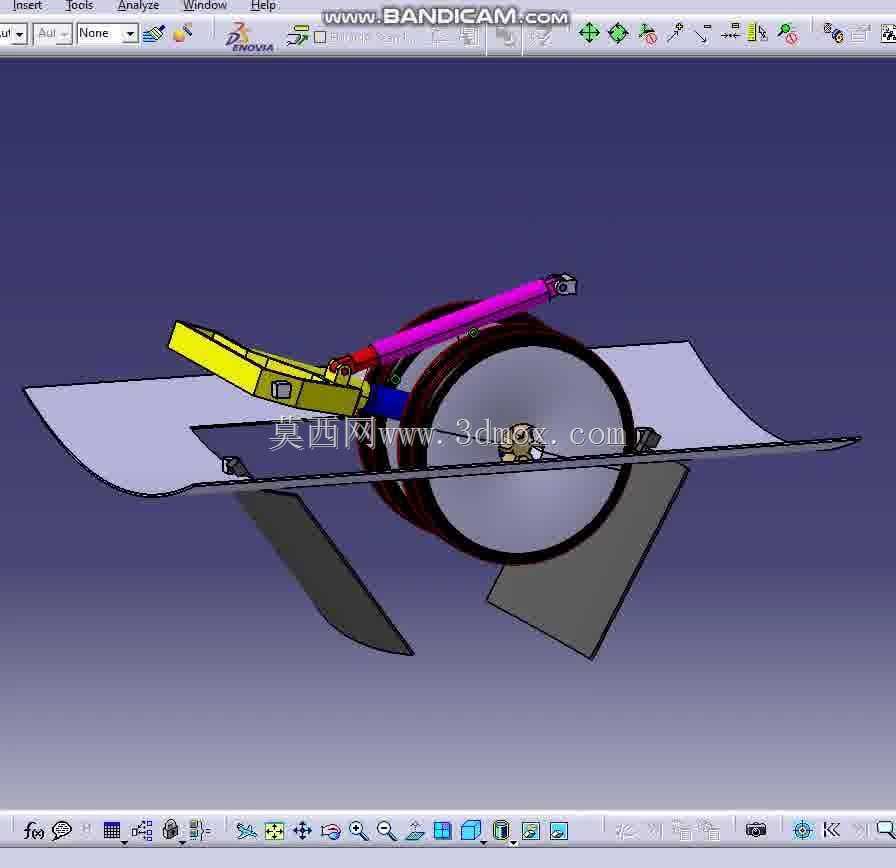
Task: Expand the leftmost cut-off dropdown arrow
Action: pyautogui.click(x=20, y=34)
